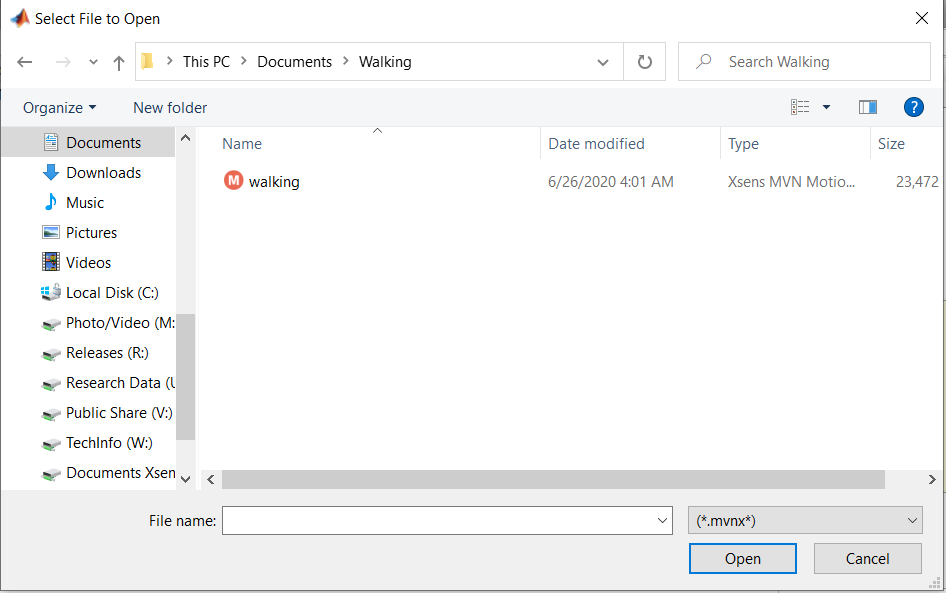
Task: Go up one folder level
Action: [118, 61]
